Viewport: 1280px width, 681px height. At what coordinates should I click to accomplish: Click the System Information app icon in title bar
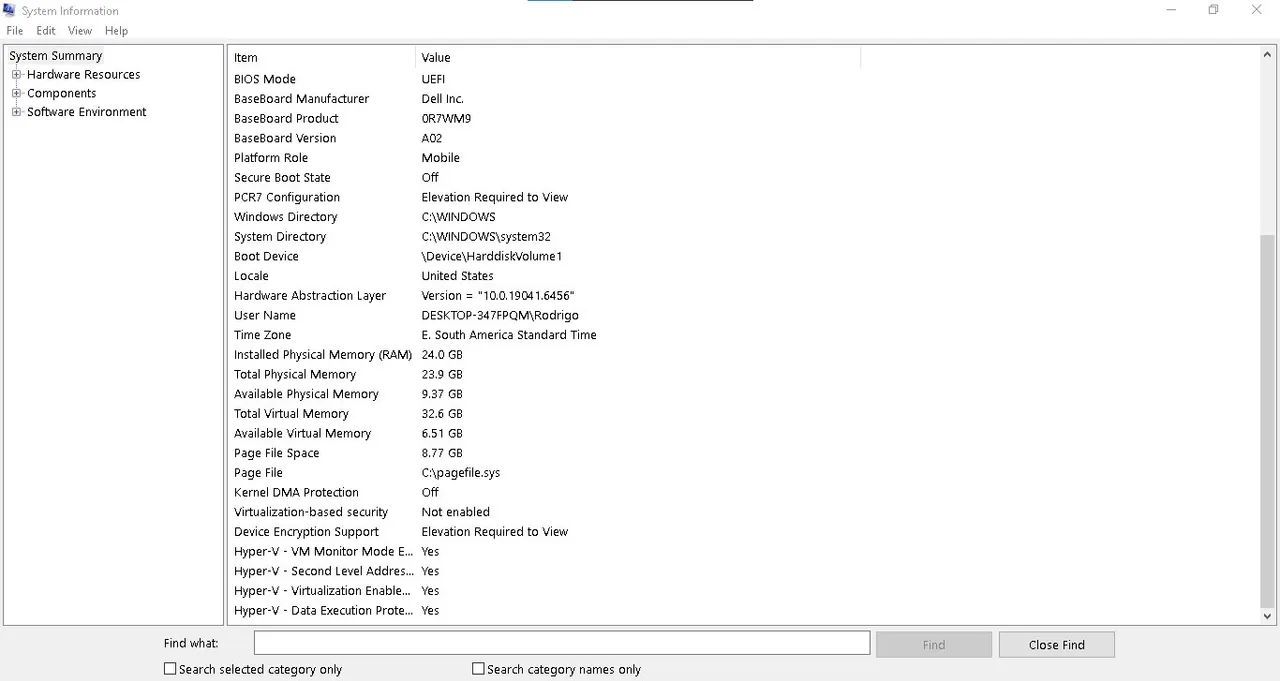10,11
